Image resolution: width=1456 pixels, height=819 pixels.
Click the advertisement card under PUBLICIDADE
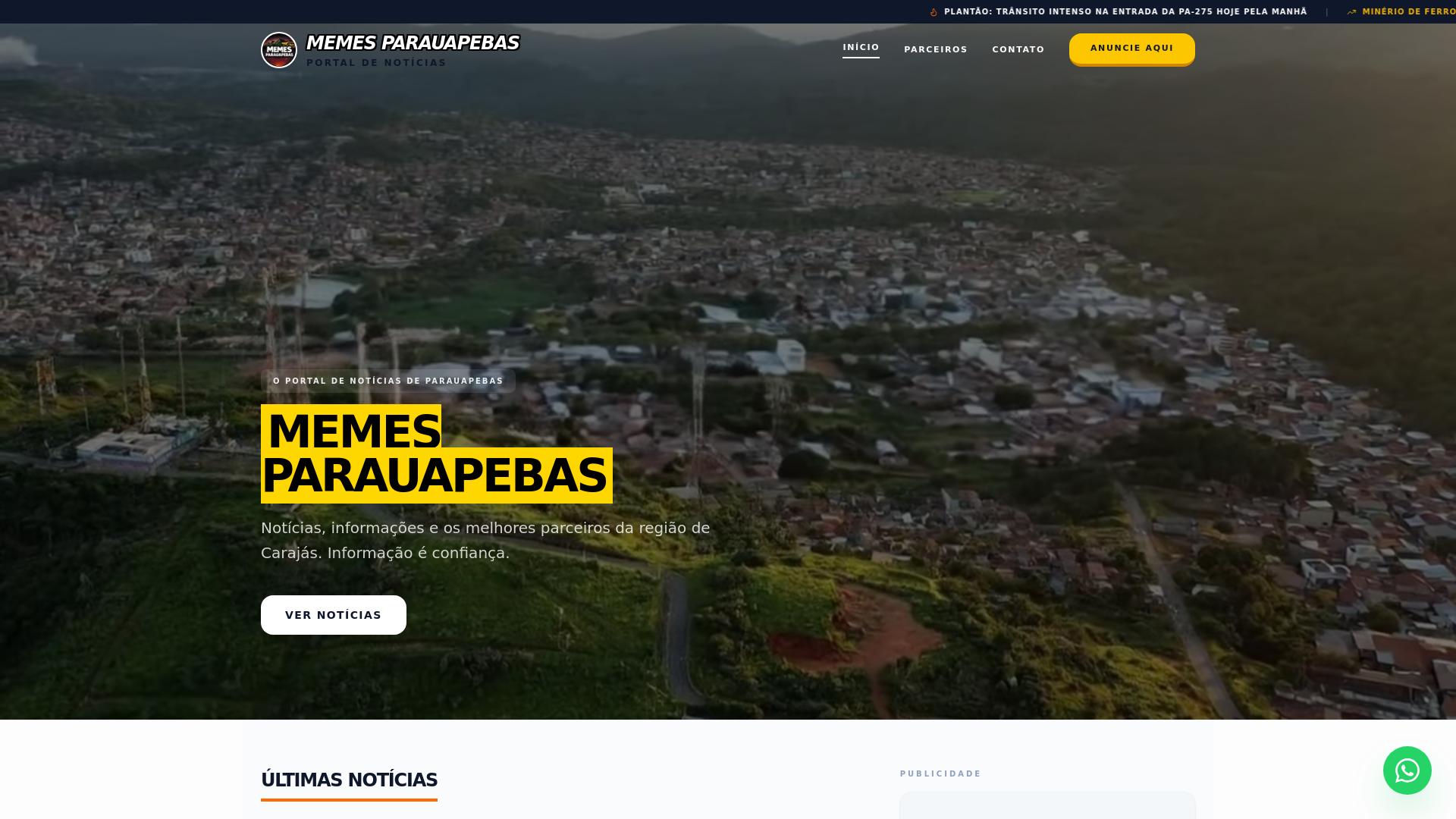coord(1047,805)
